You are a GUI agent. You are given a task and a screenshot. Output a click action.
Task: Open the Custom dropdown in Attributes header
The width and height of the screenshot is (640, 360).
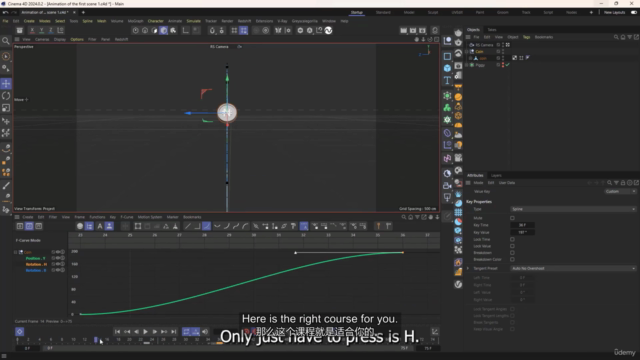click(620, 191)
